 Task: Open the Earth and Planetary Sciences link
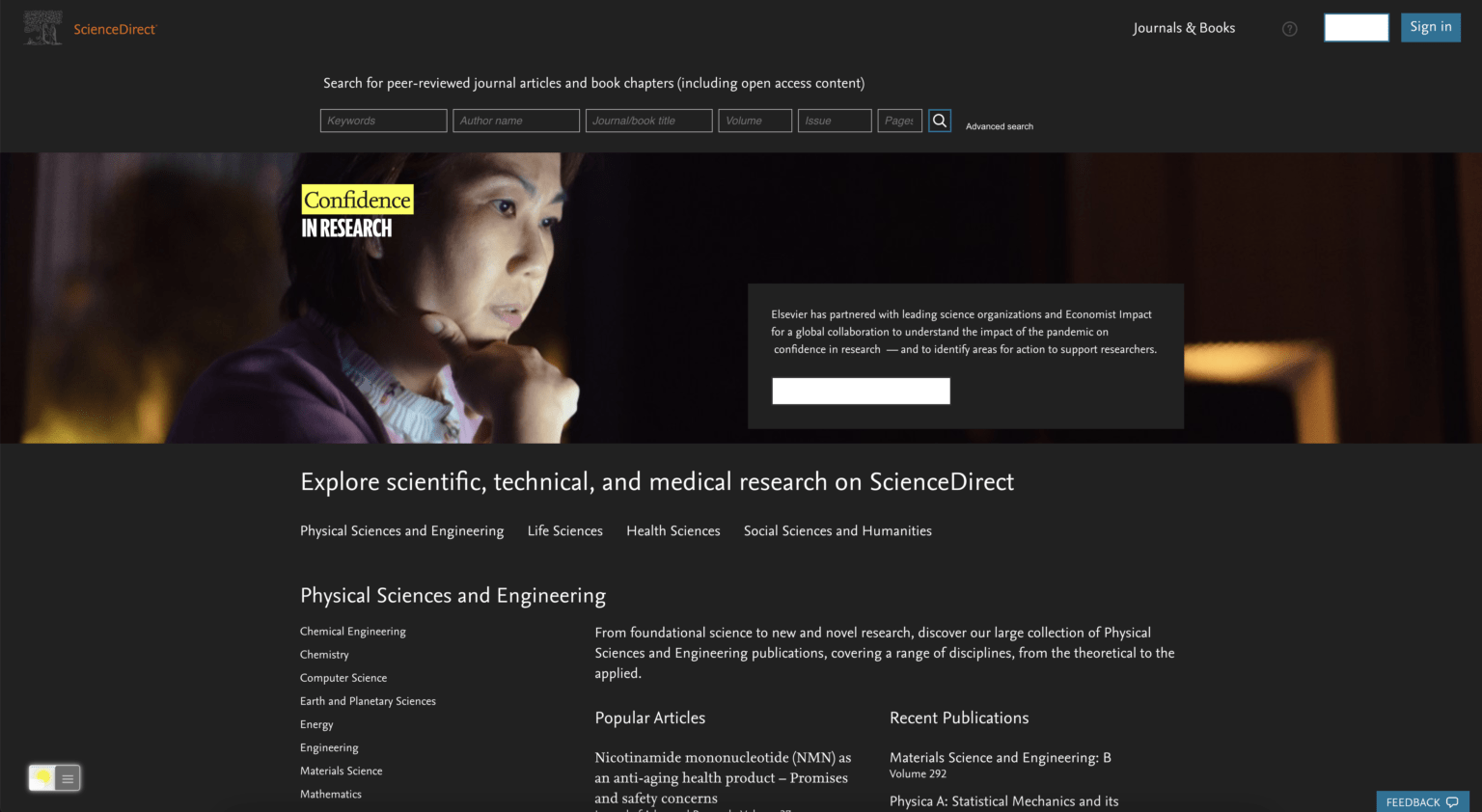[x=368, y=701]
